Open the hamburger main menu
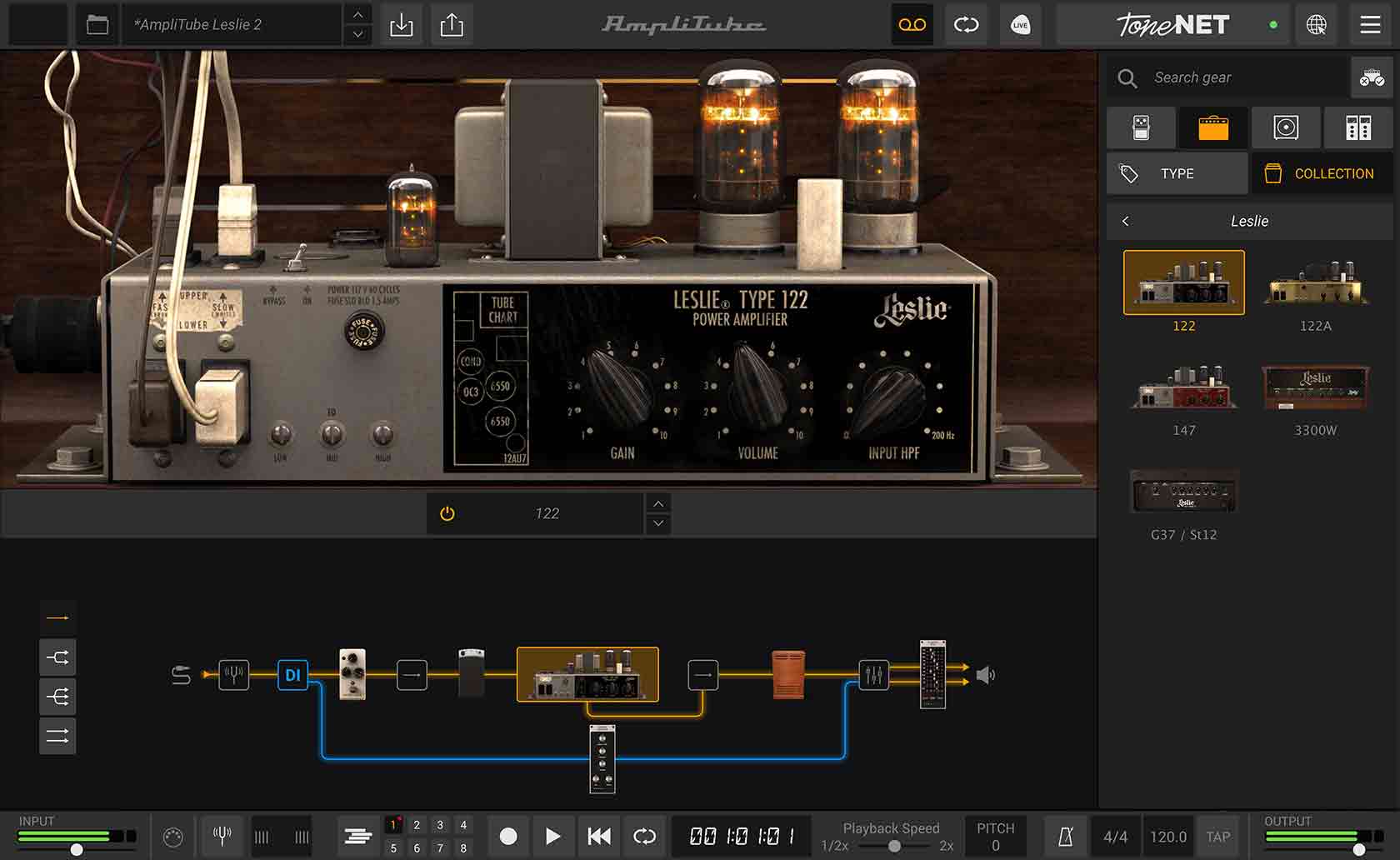 point(1370,24)
